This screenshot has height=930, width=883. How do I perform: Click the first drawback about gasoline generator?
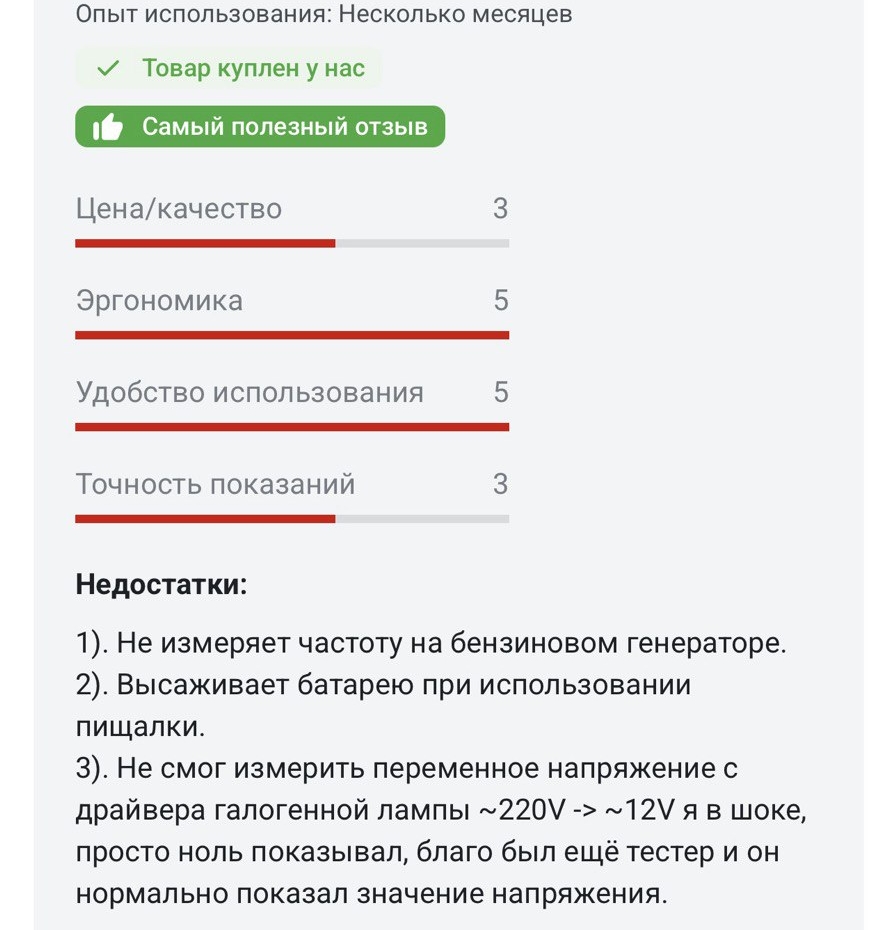431,644
